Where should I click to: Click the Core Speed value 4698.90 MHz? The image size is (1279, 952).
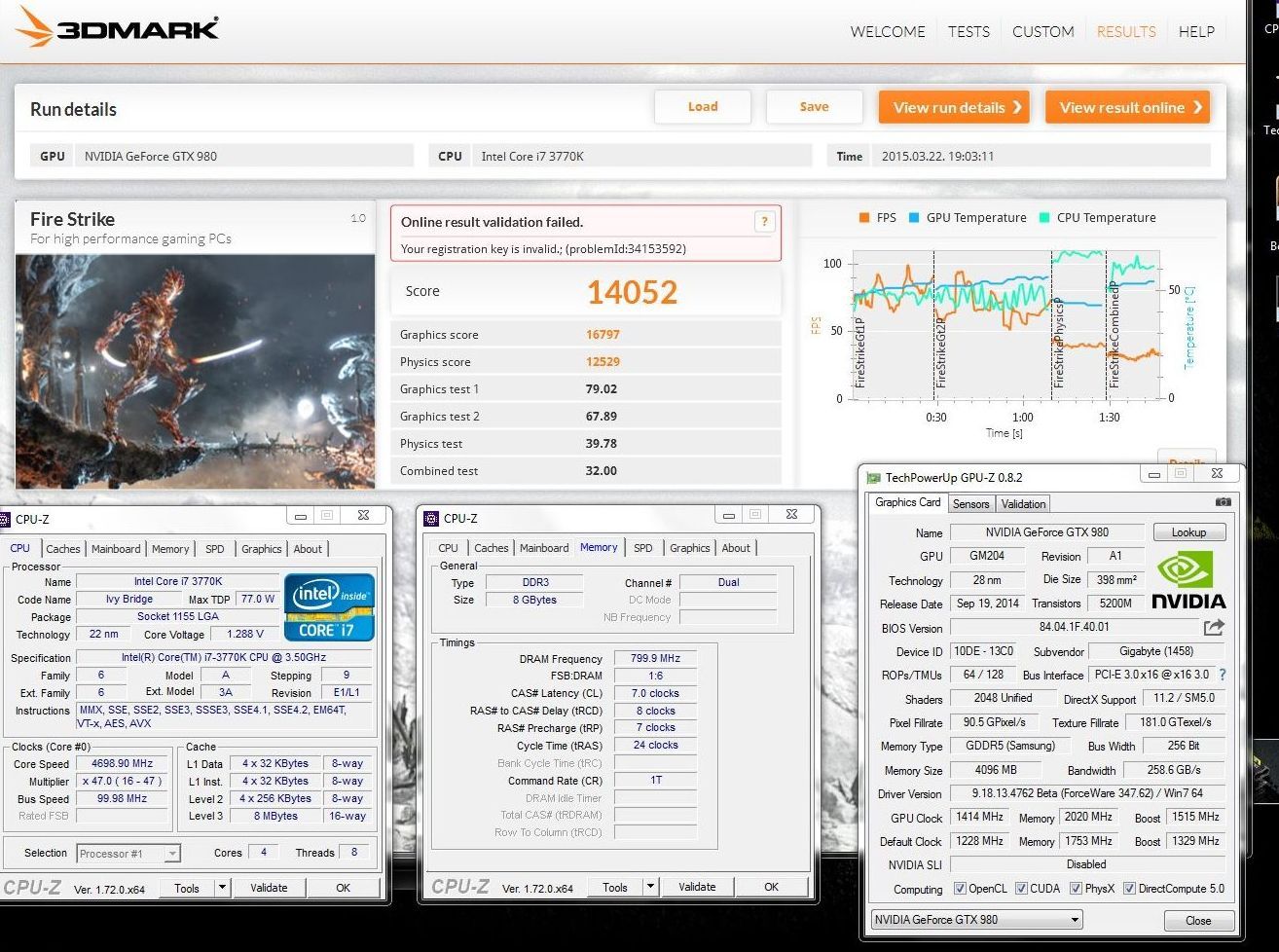(122, 764)
